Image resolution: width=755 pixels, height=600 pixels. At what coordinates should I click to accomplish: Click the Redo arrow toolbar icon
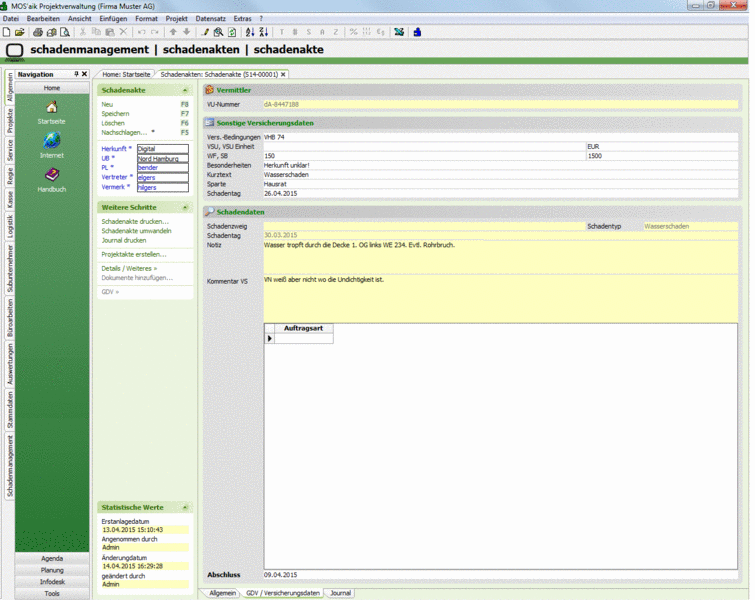pyautogui.click(x=155, y=32)
